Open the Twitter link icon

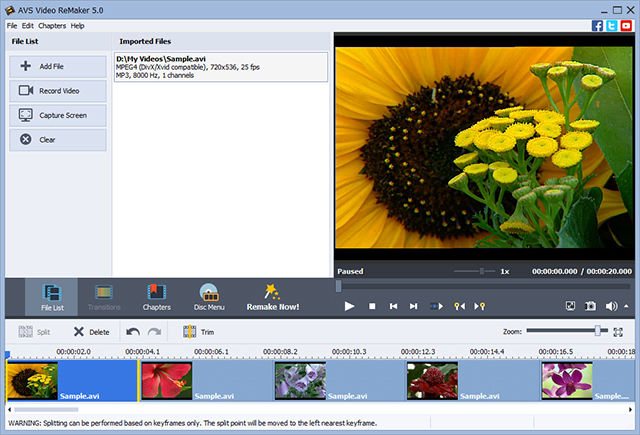click(611, 26)
